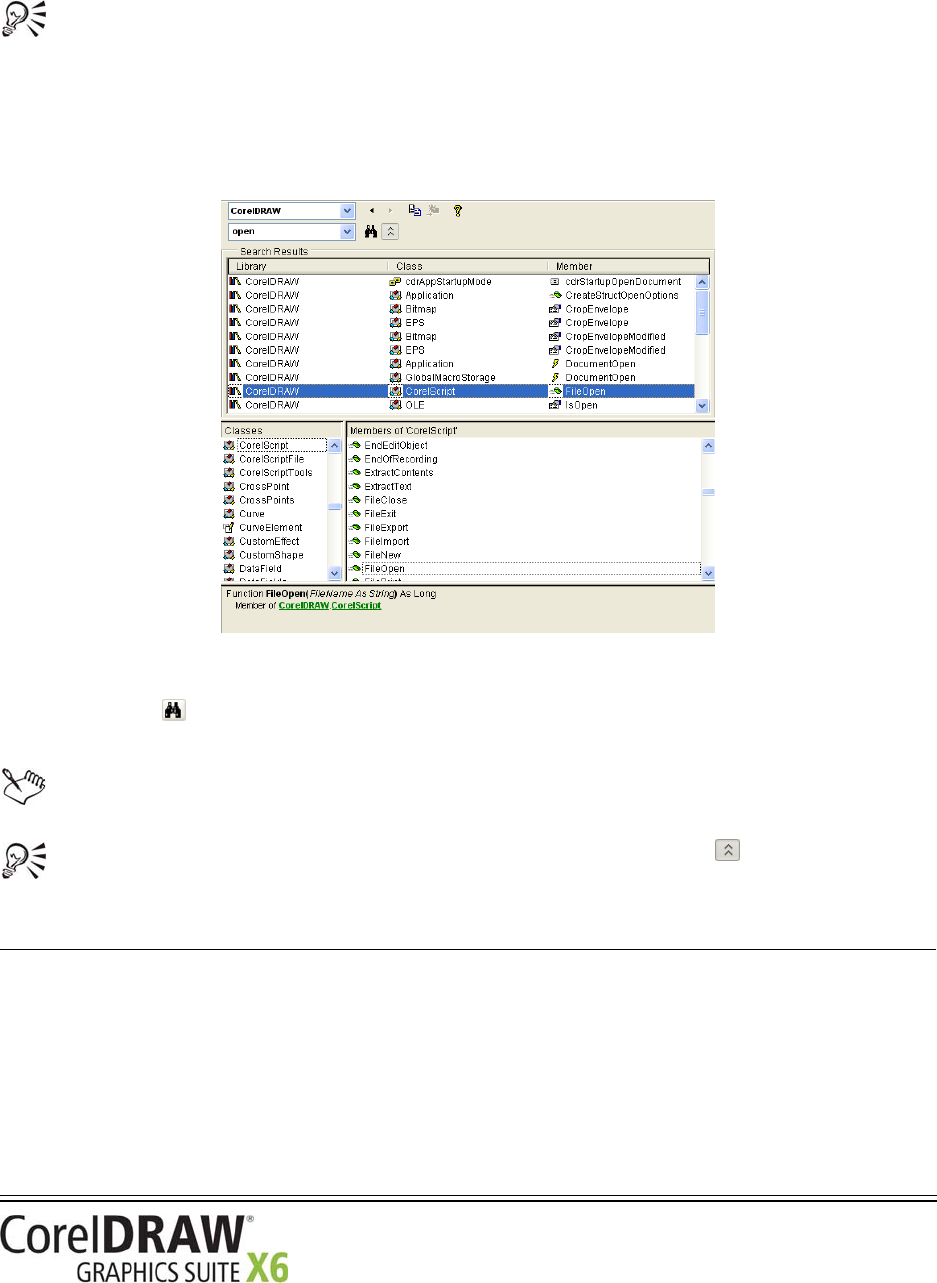Select the IsOpen member result
Image resolution: width=937 pixels, height=1283 pixels.
coord(579,405)
